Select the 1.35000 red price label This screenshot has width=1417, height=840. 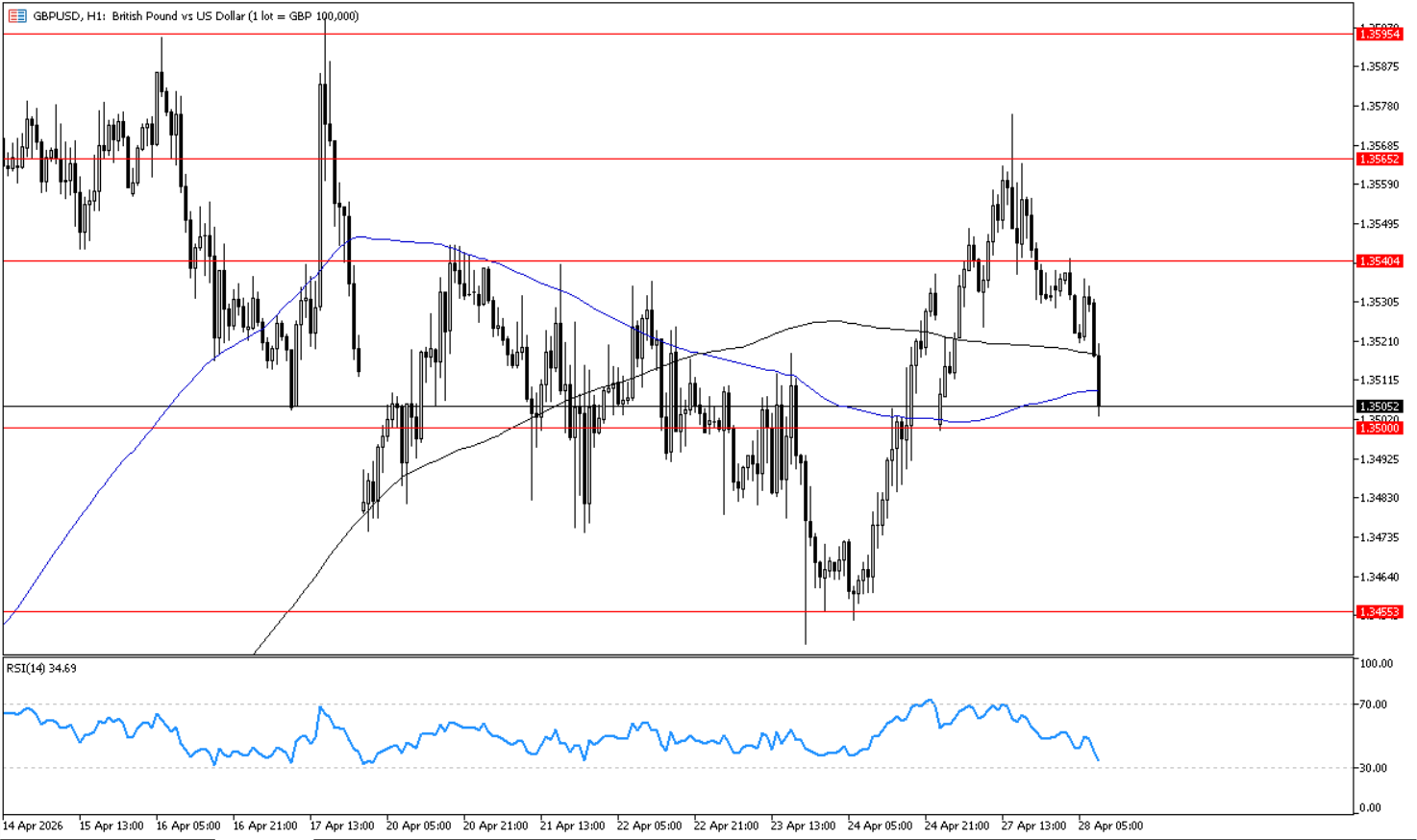(1379, 429)
